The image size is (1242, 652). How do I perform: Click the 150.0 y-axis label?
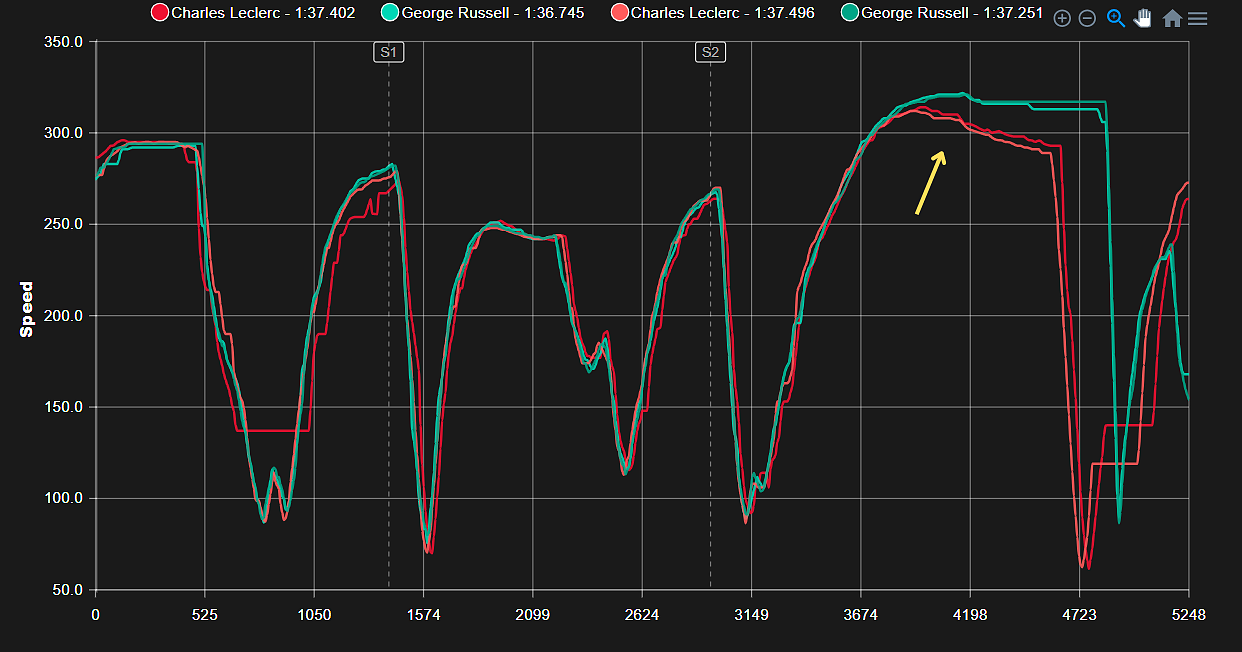pyautogui.click(x=65, y=407)
